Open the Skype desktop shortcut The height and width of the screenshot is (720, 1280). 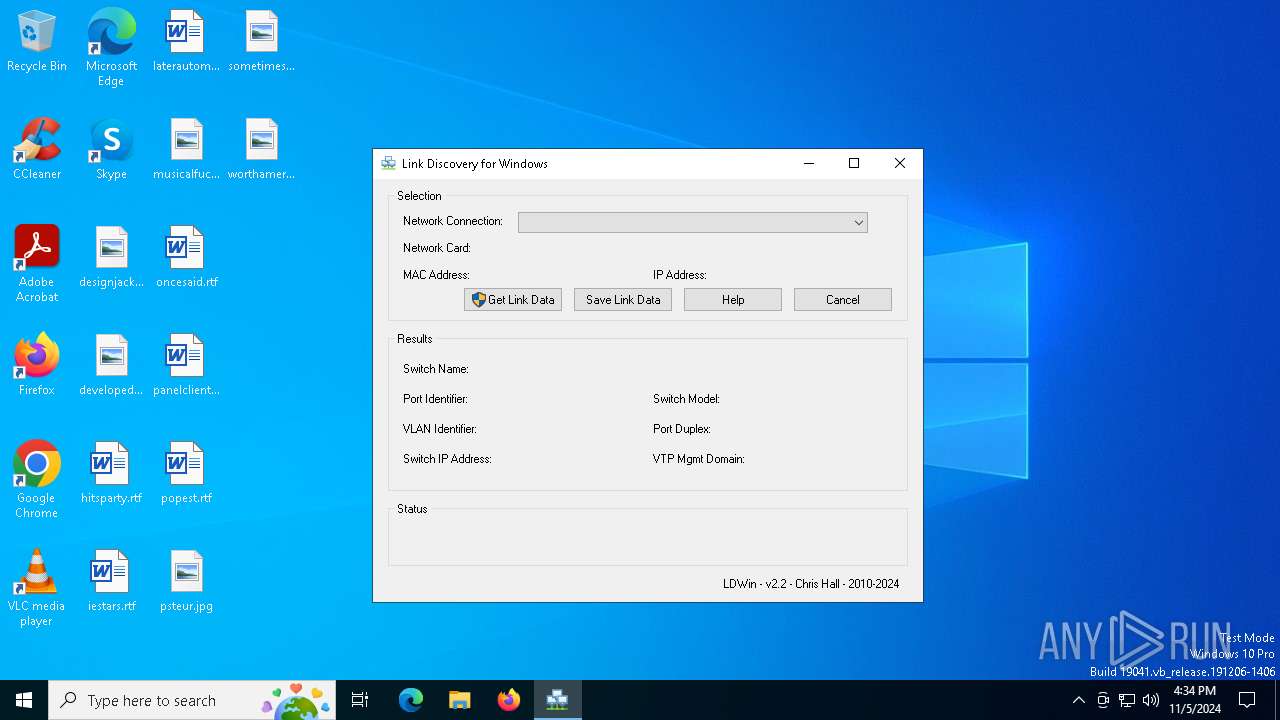click(111, 150)
